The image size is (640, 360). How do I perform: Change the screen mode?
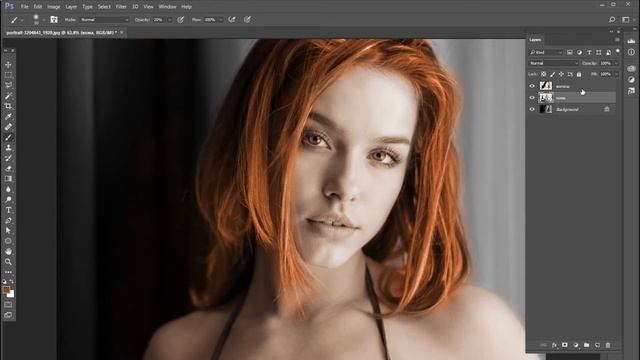coord(8,315)
